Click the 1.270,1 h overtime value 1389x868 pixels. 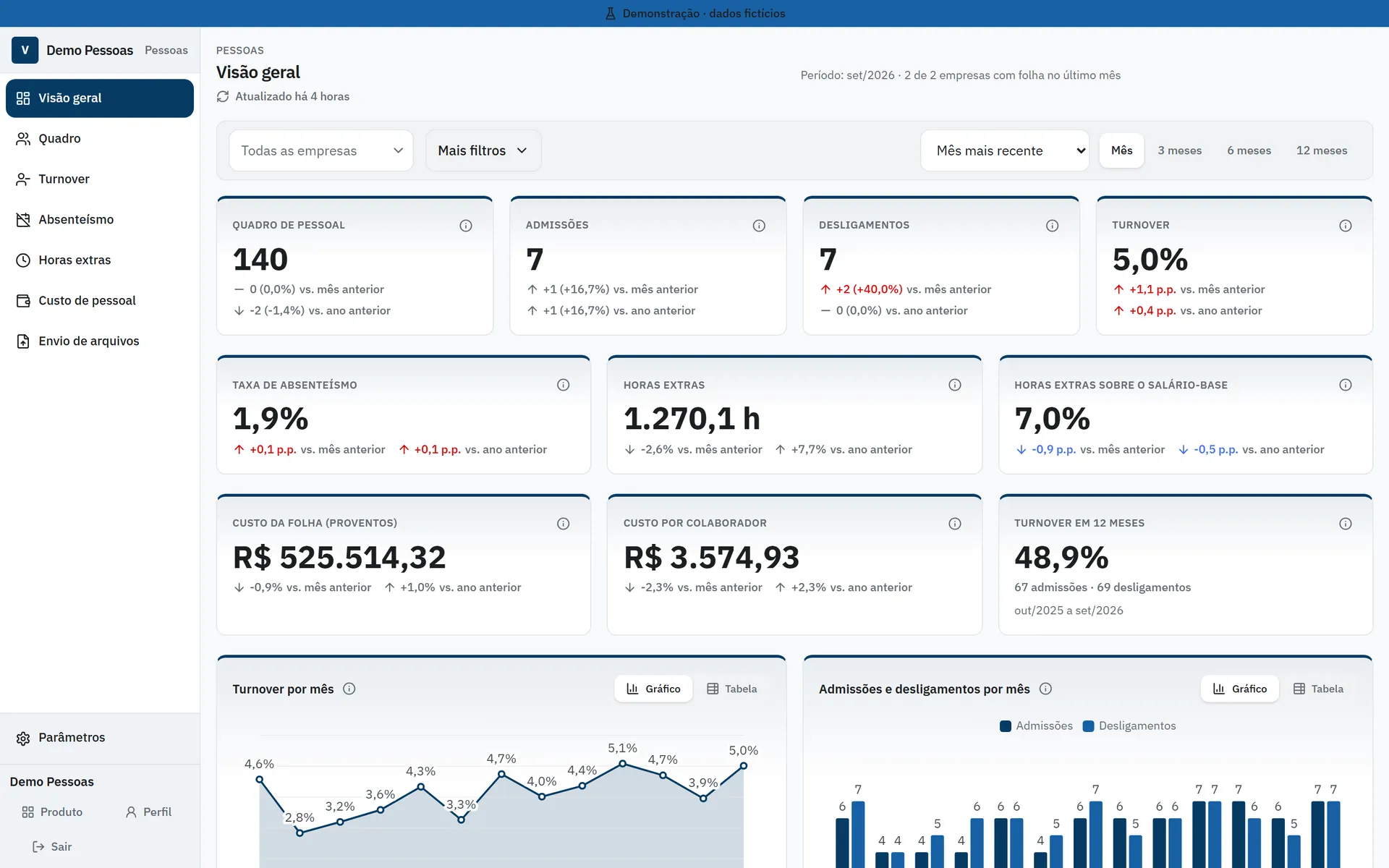pyautogui.click(x=692, y=418)
